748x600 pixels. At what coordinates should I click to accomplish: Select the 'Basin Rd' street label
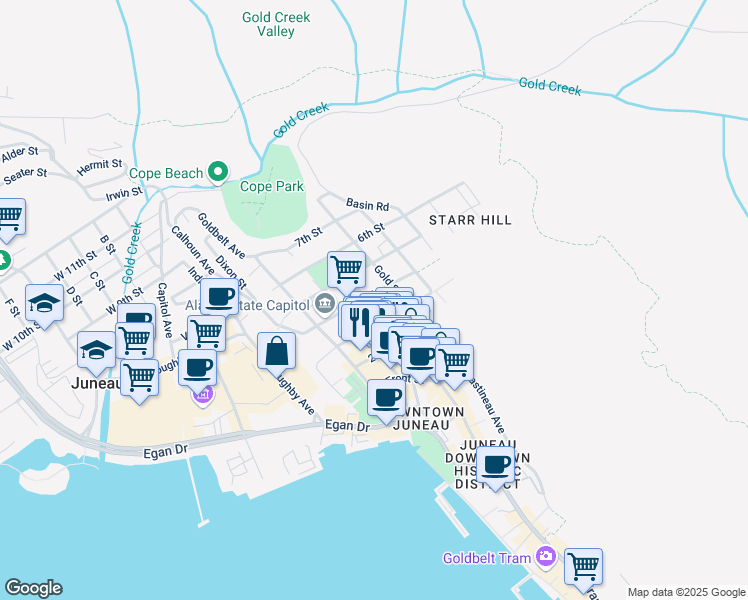point(367,205)
